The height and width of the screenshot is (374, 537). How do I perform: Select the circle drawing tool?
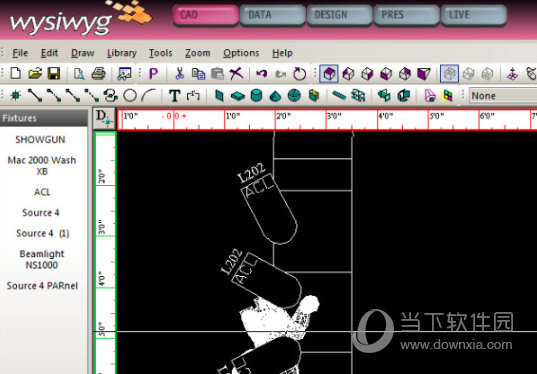pos(130,96)
